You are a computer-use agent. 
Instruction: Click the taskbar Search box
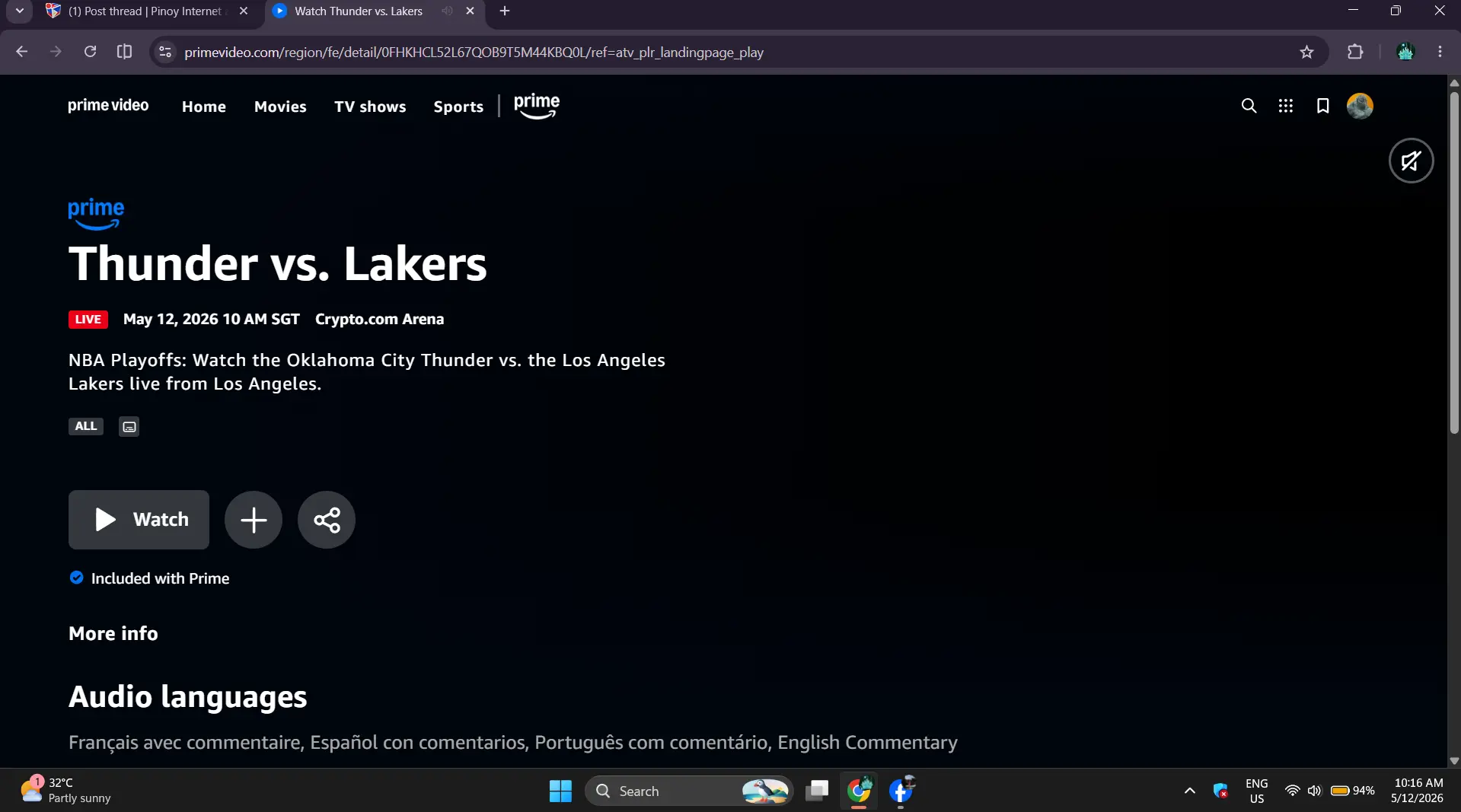pyautogui.click(x=689, y=791)
